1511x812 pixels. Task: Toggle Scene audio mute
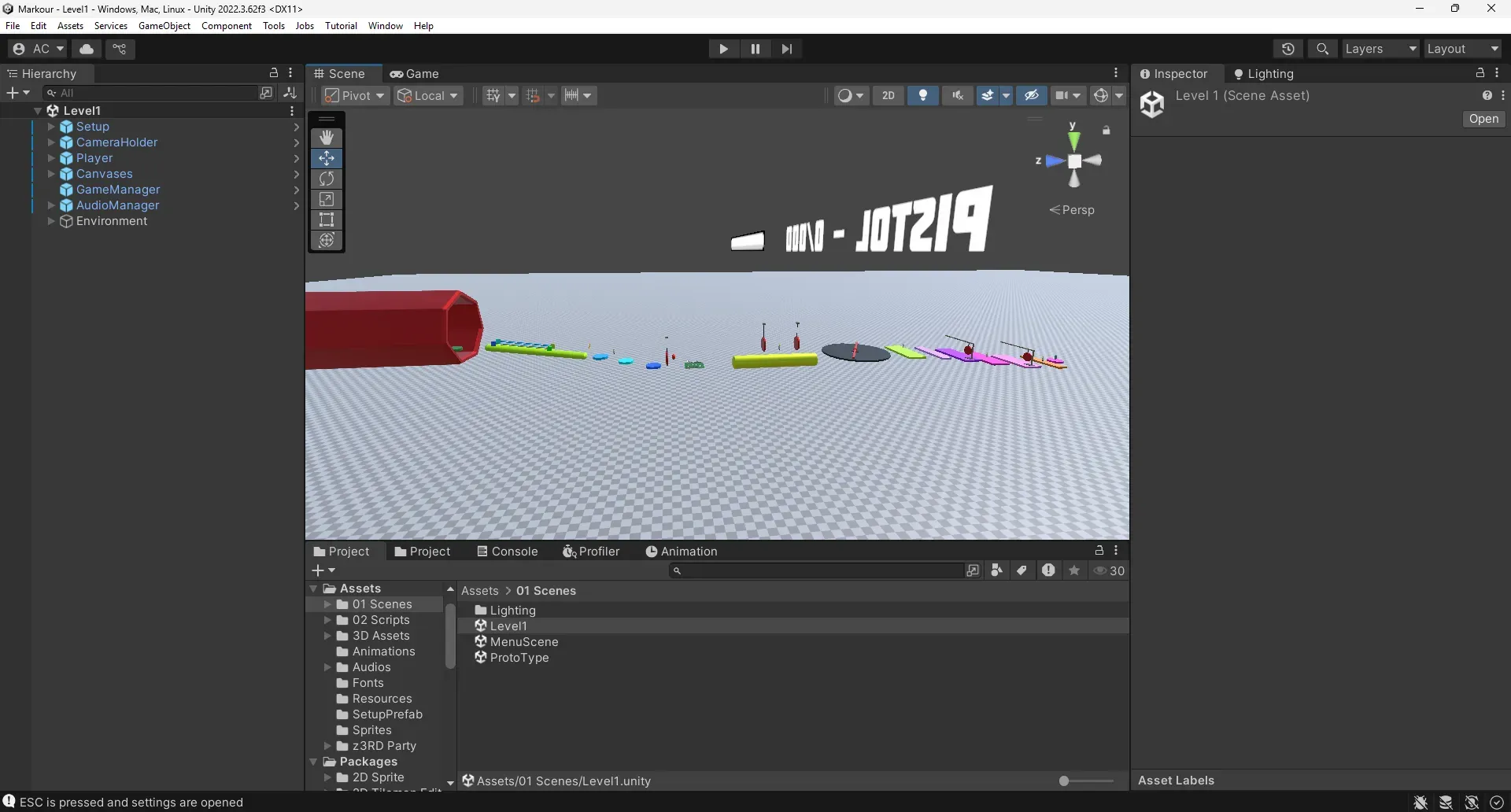(x=958, y=95)
